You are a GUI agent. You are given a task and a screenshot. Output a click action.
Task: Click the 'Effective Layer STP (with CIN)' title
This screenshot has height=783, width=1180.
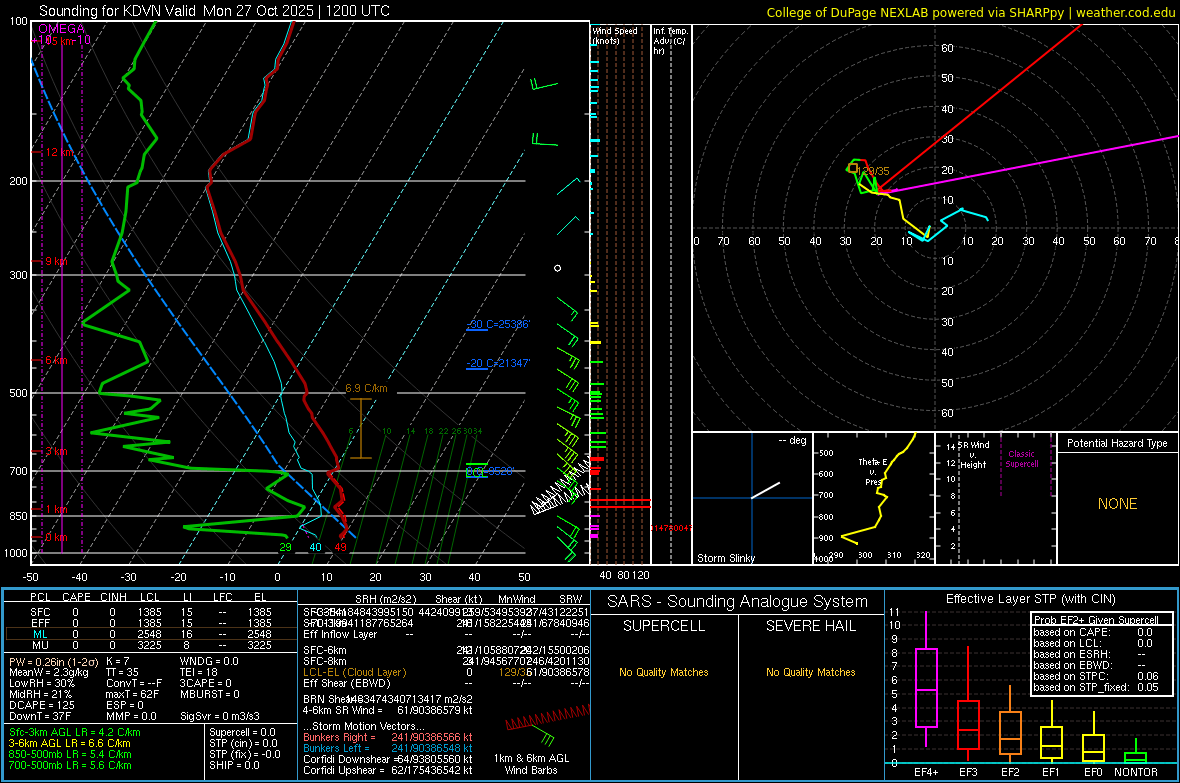1030,599
